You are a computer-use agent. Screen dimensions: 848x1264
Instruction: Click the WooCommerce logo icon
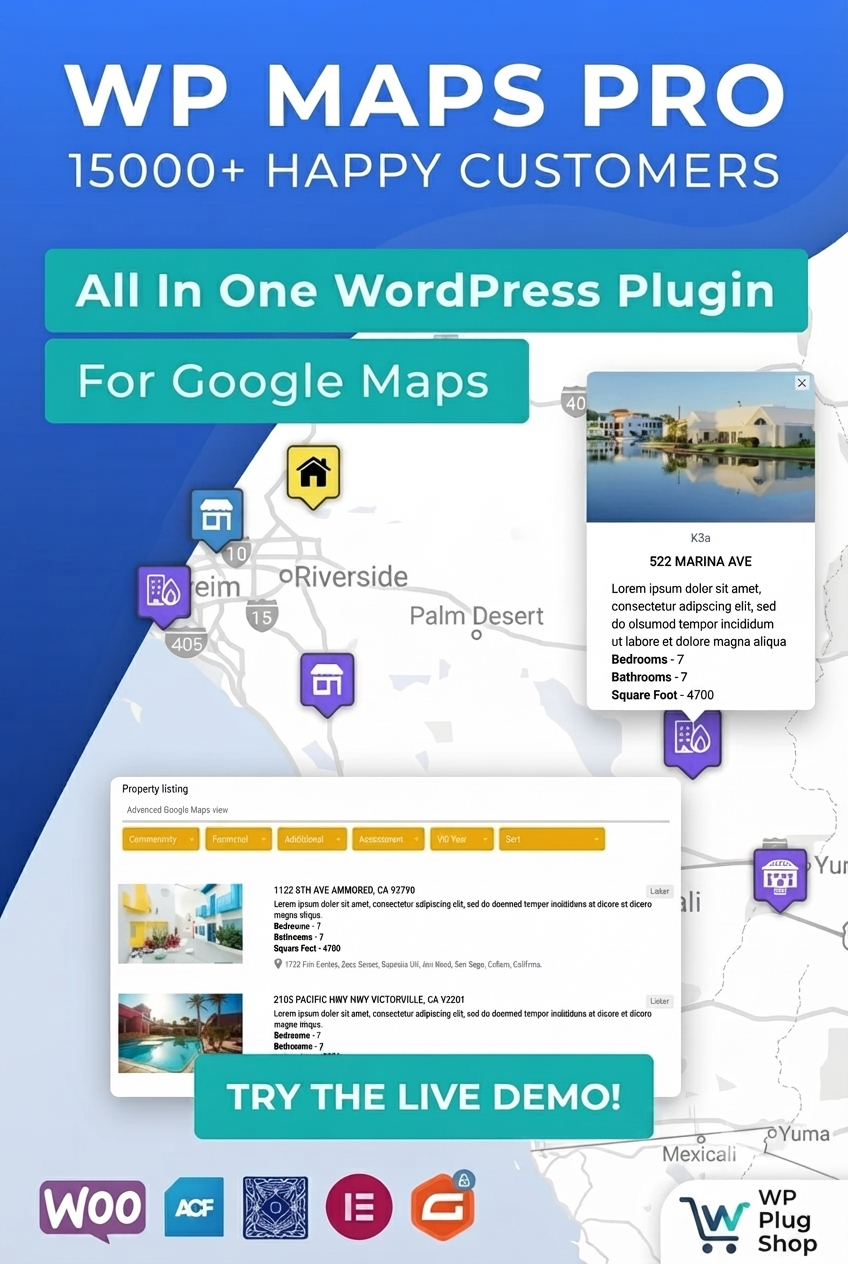pos(93,1208)
